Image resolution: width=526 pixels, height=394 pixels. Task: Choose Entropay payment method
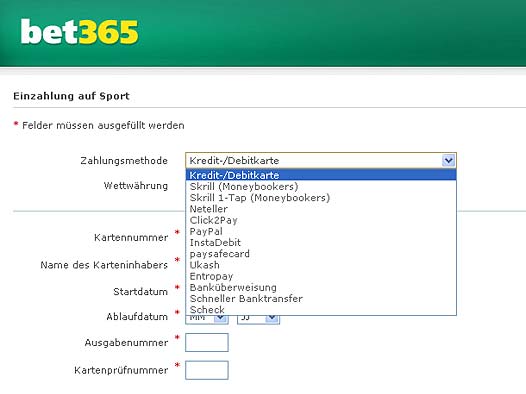(321, 276)
